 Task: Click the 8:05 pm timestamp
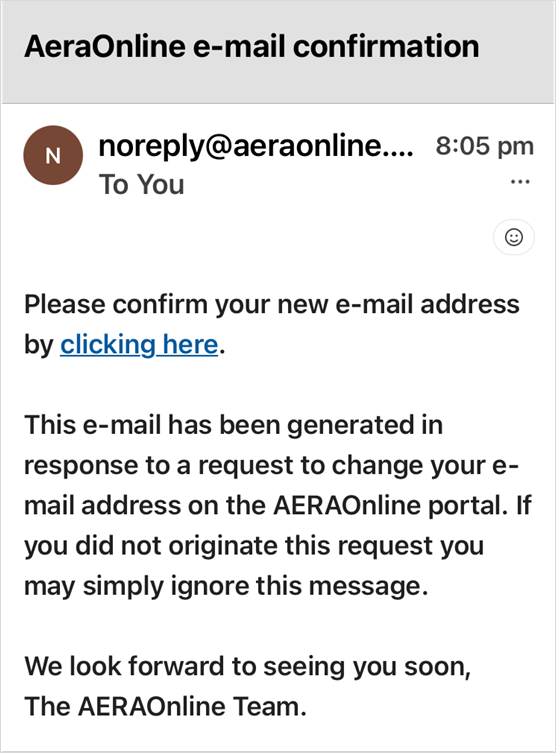(484, 146)
